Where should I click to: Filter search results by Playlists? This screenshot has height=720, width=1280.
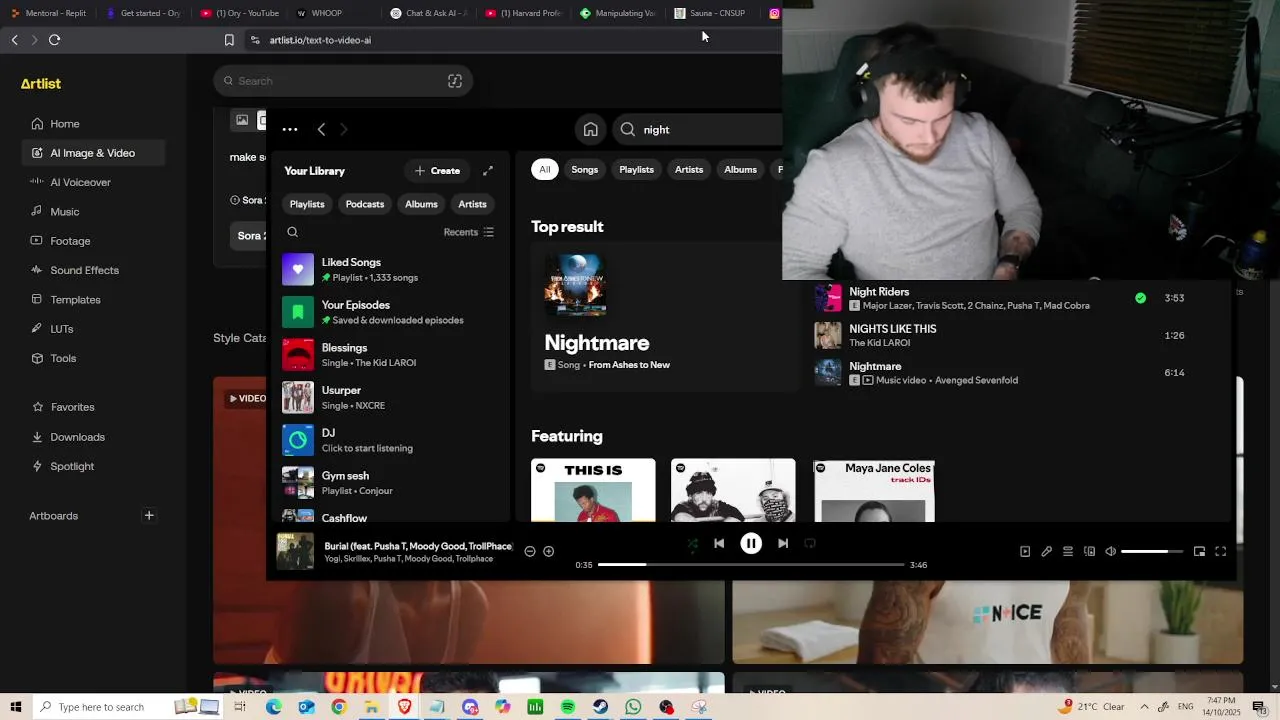tap(636, 170)
